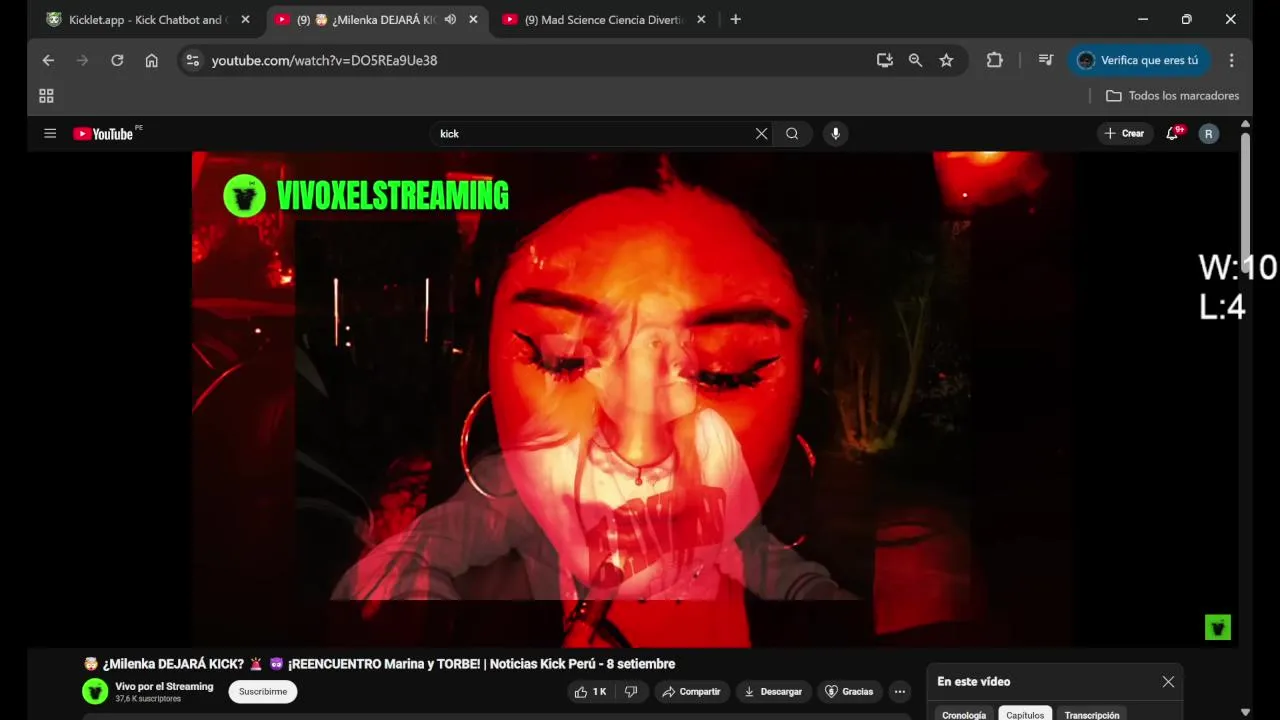The image size is (1280, 720).
Task: Open a new browser tab
Action: point(736,20)
